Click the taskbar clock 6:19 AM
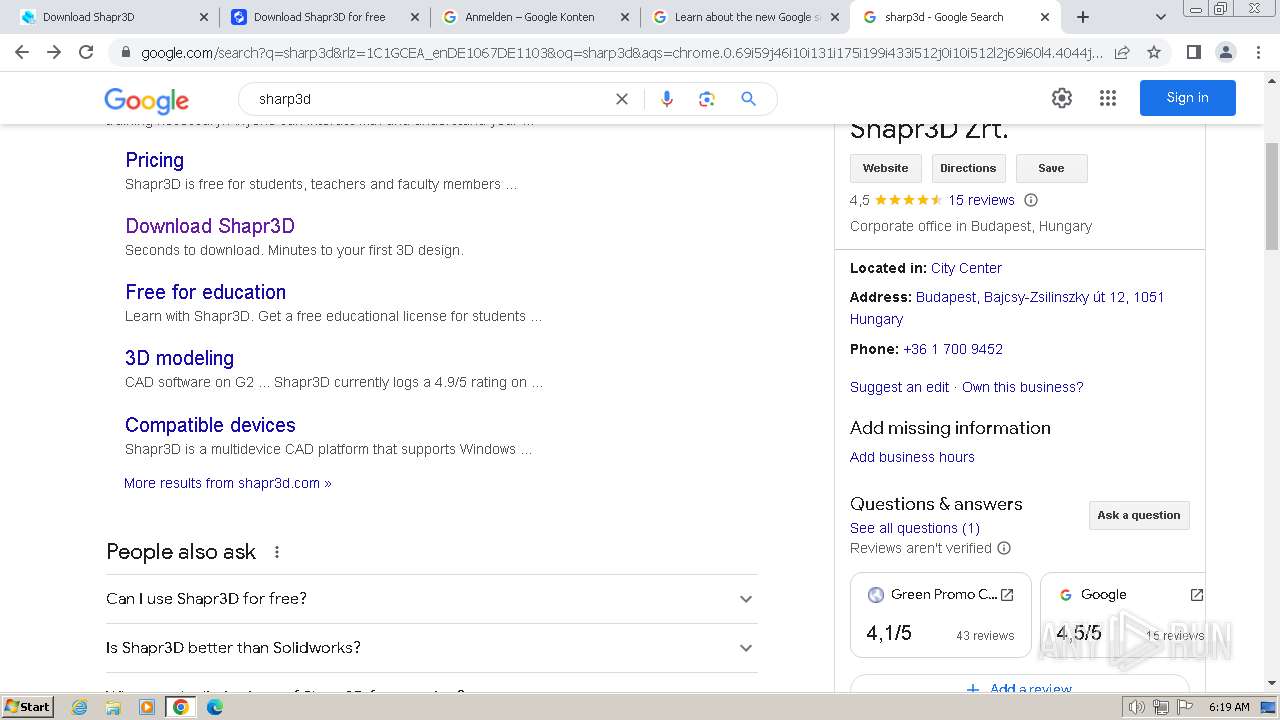Image resolution: width=1280 pixels, height=720 pixels. pos(1229,707)
